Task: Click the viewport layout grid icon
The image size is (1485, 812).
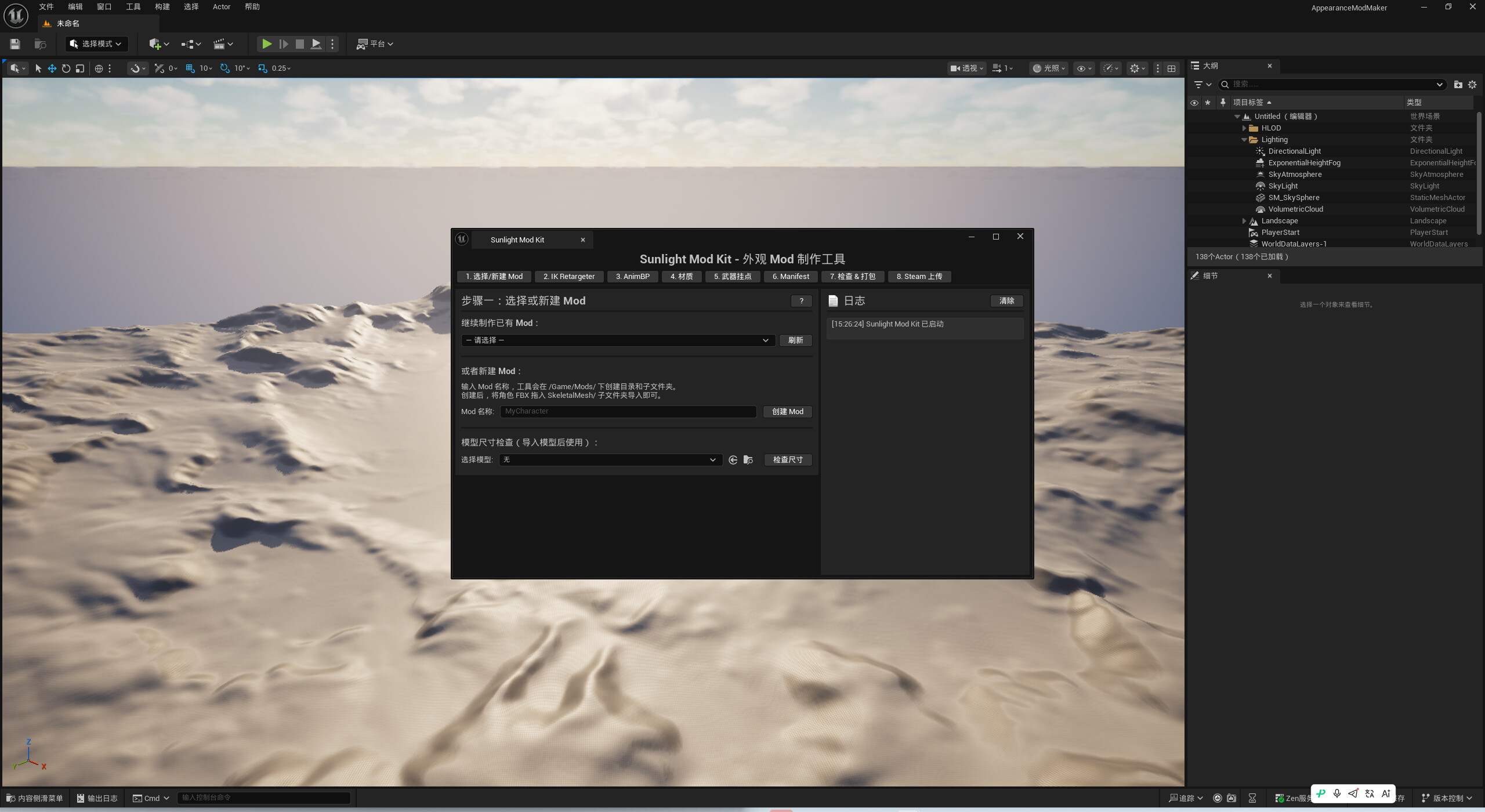Action: click(1171, 68)
